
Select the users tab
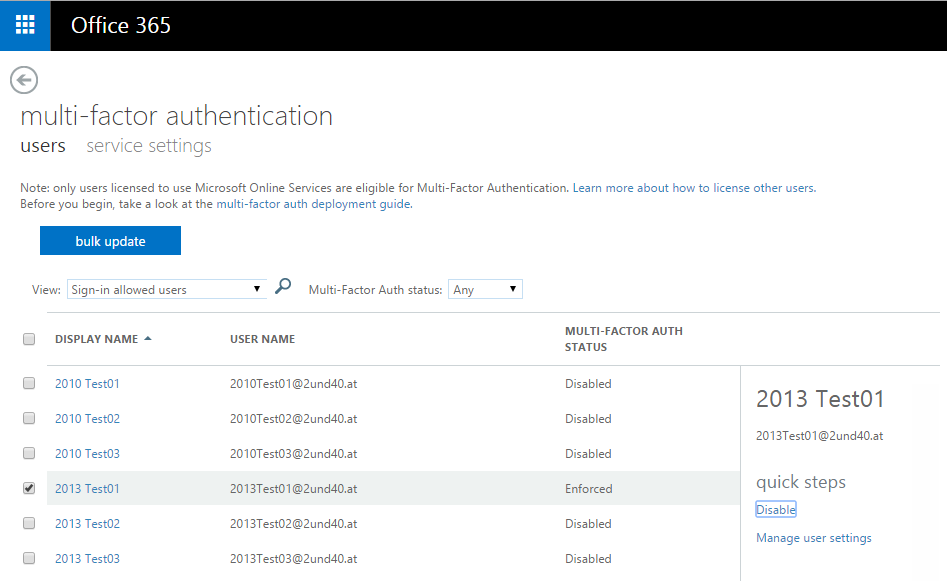point(43,146)
